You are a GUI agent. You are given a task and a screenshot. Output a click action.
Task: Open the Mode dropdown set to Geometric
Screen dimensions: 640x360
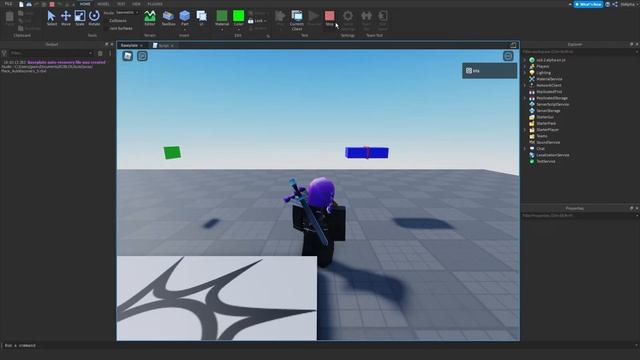(127, 13)
